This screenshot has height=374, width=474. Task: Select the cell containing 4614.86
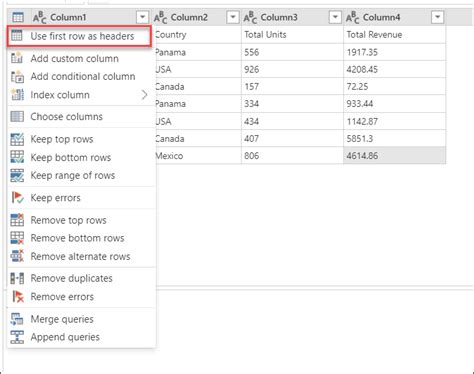pyautogui.click(x=395, y=156)
